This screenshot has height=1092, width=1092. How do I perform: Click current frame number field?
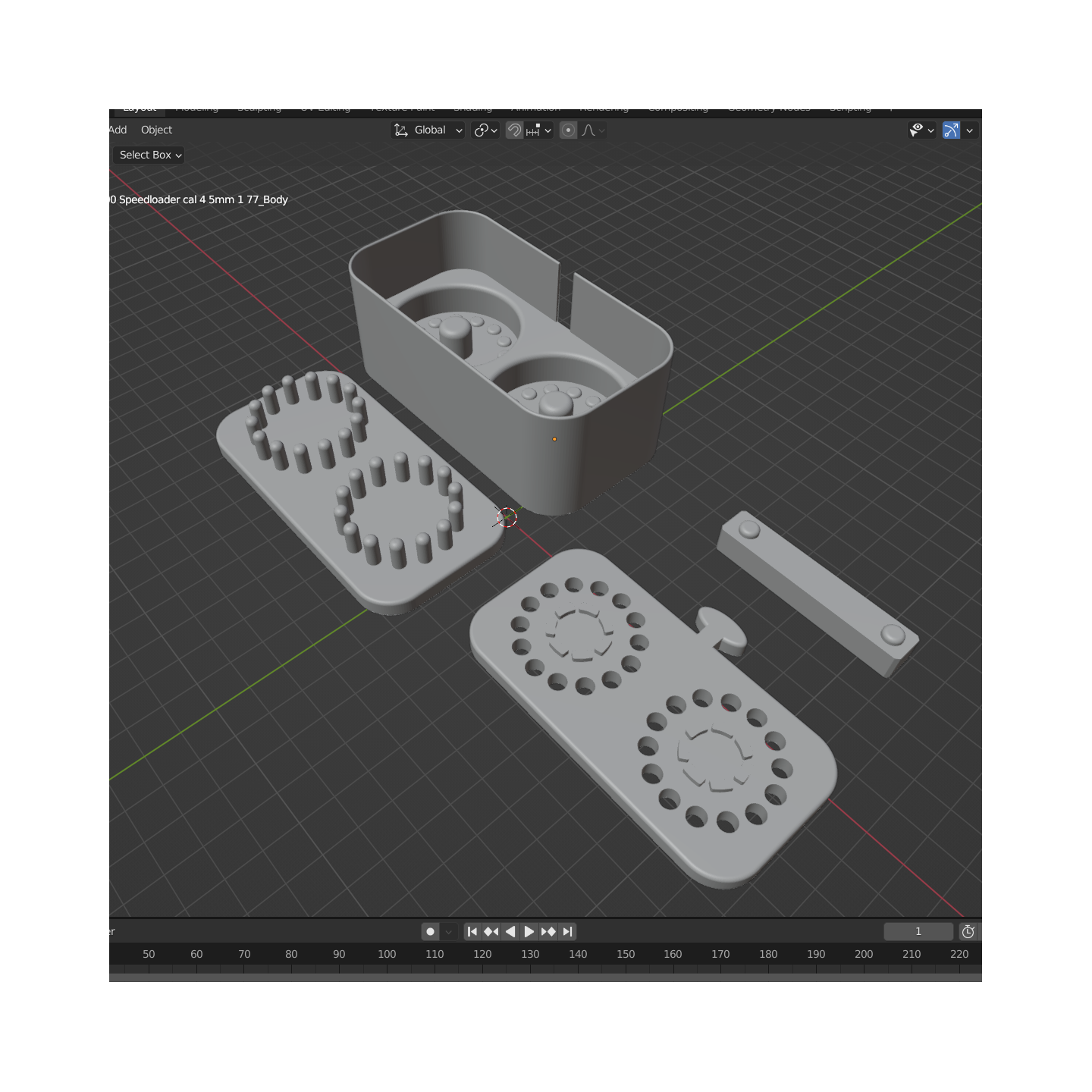[918, 931]
